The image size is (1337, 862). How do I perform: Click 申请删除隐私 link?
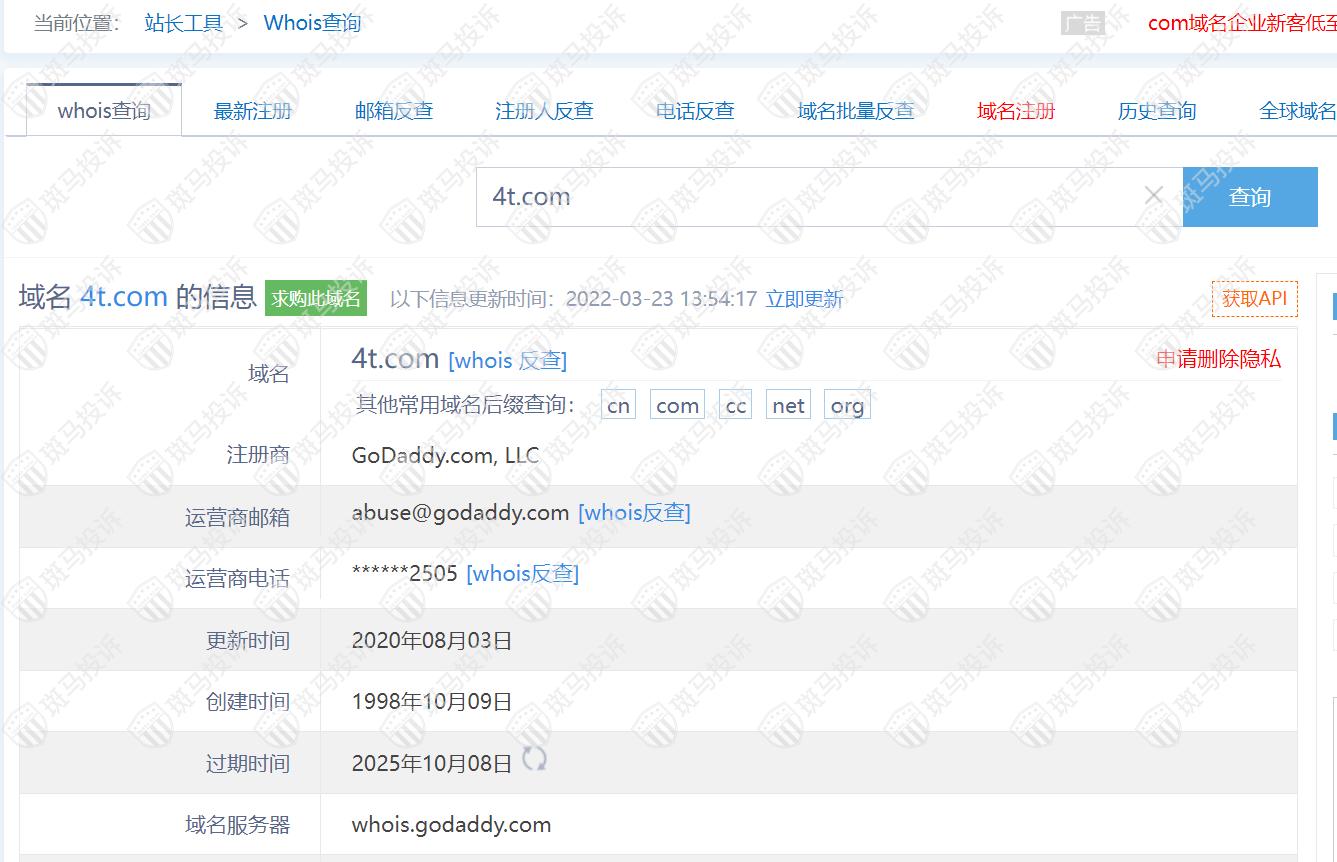(x=1218, y=359)
